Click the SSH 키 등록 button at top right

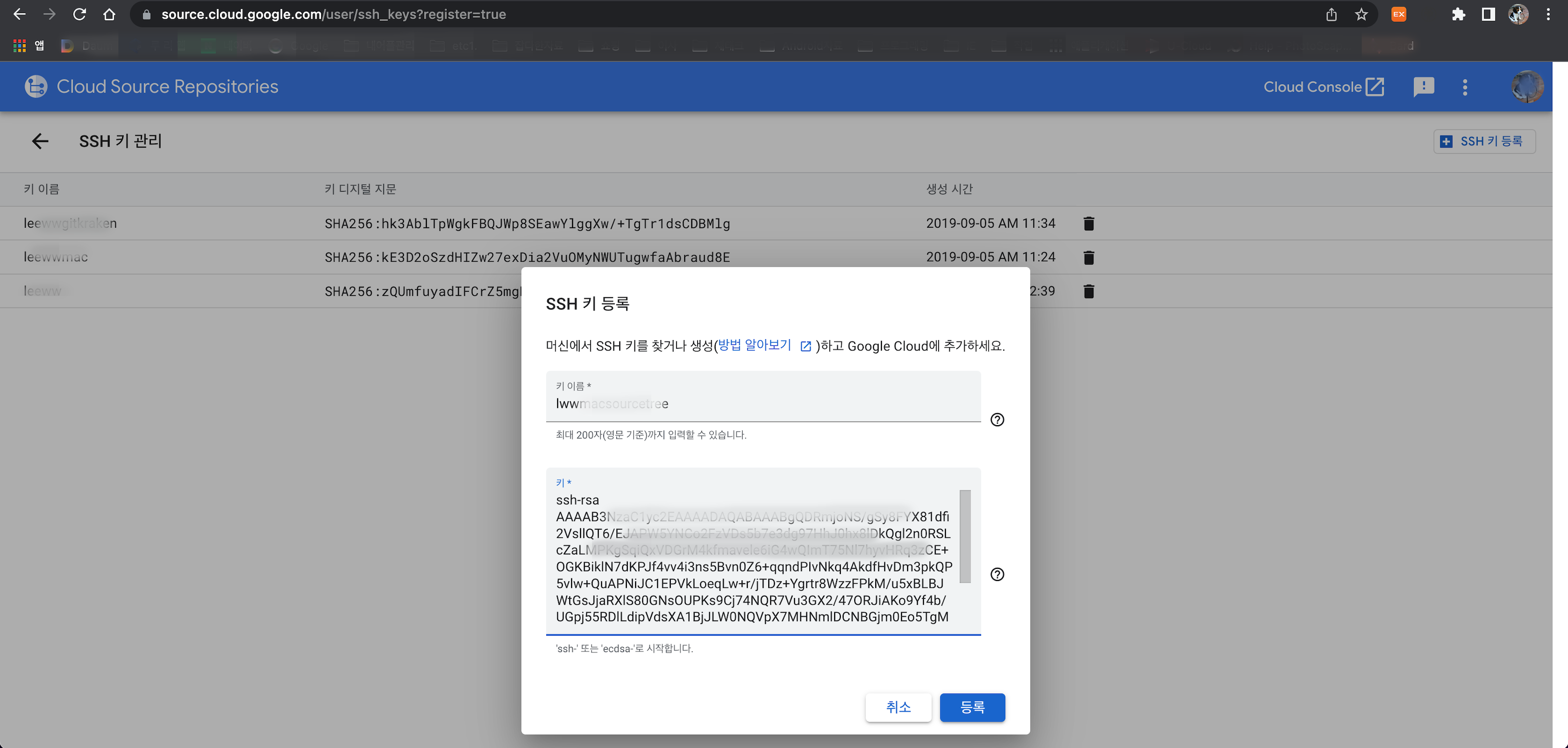point(1484,141)
